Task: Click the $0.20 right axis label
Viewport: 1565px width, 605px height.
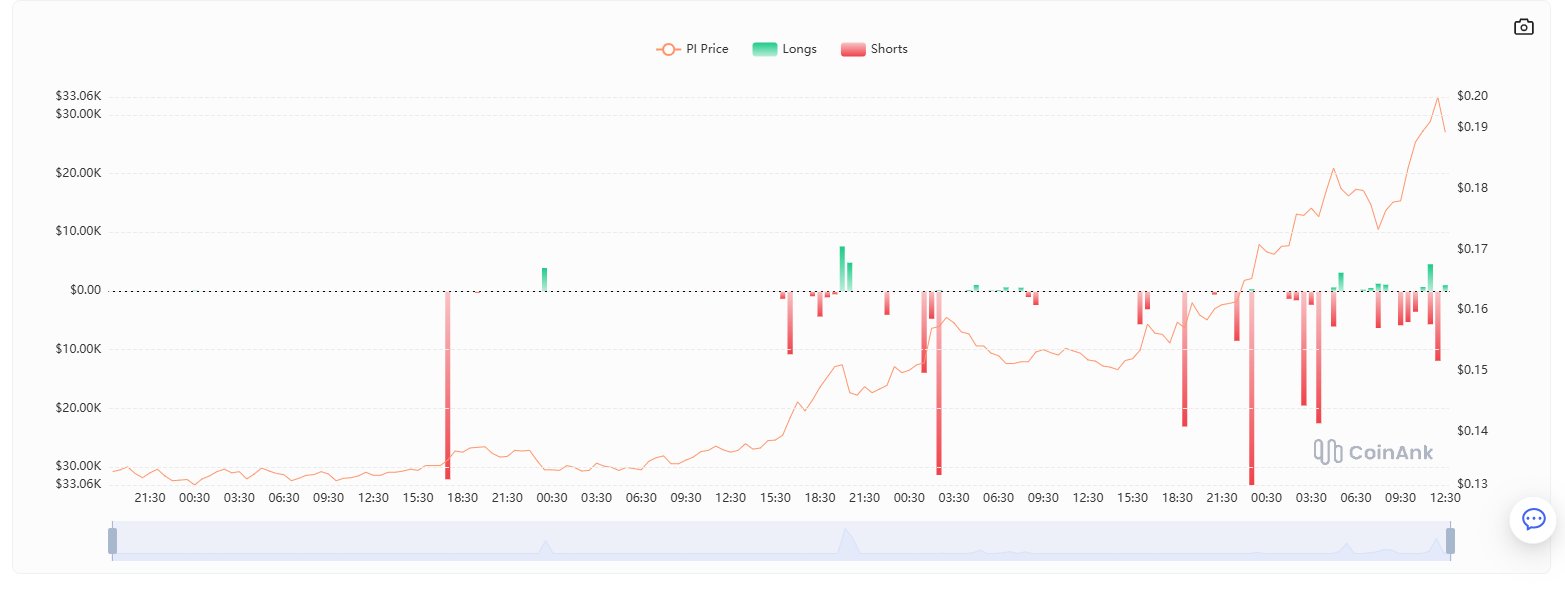Action: point(1472,96)
